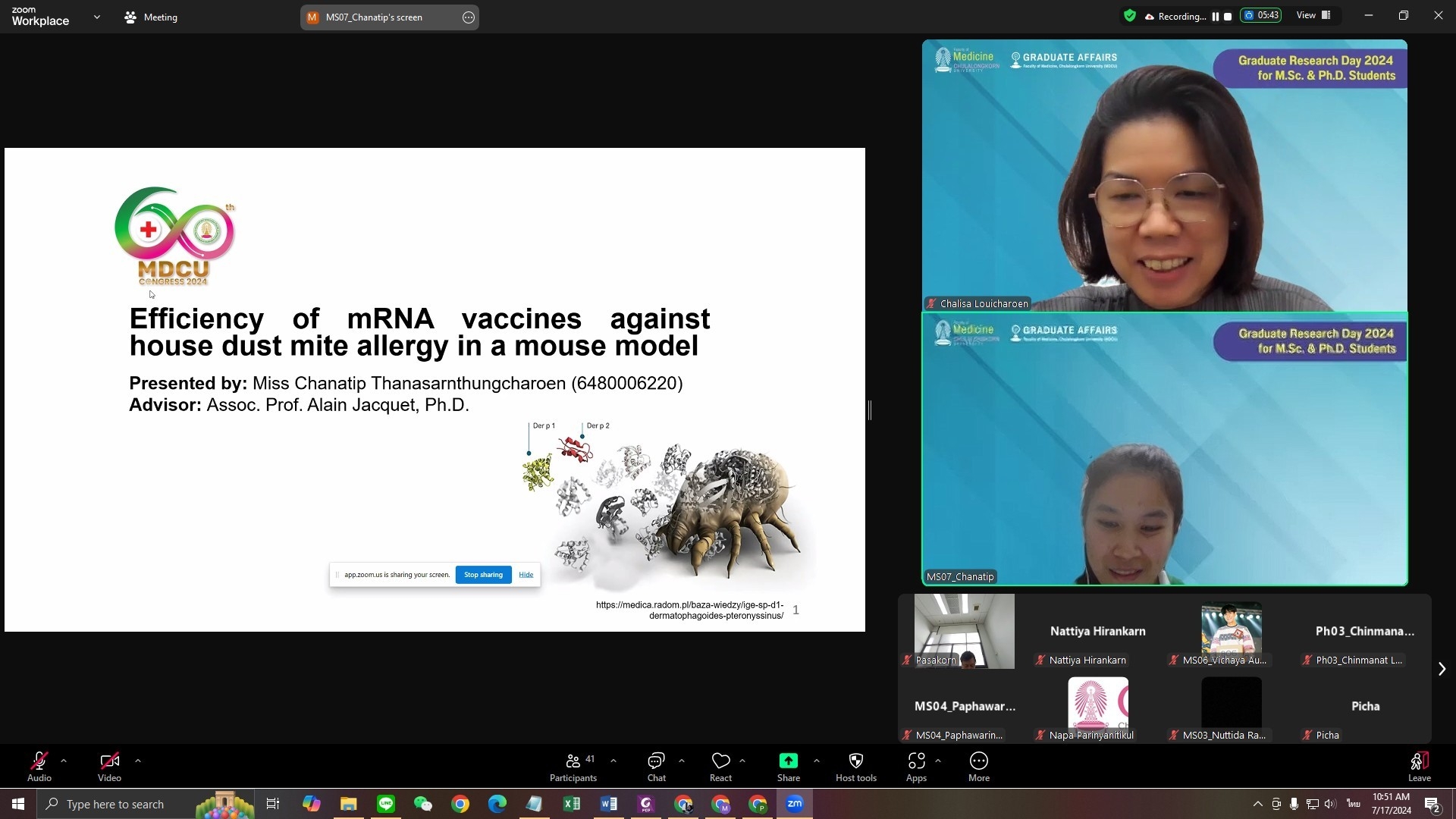
Task: Expand video settings arrow next to Video
Action: (137, 760)
